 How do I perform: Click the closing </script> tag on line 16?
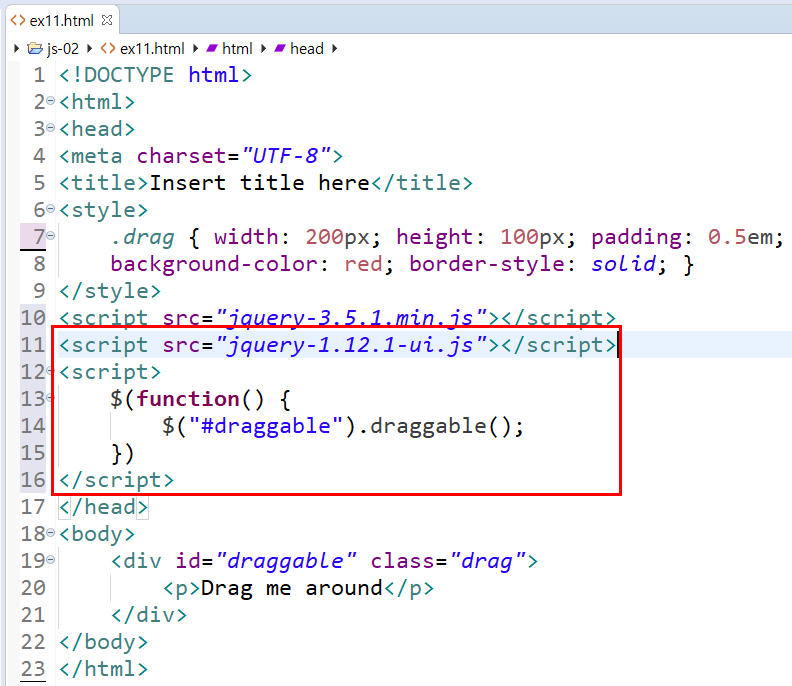point(116,480)
